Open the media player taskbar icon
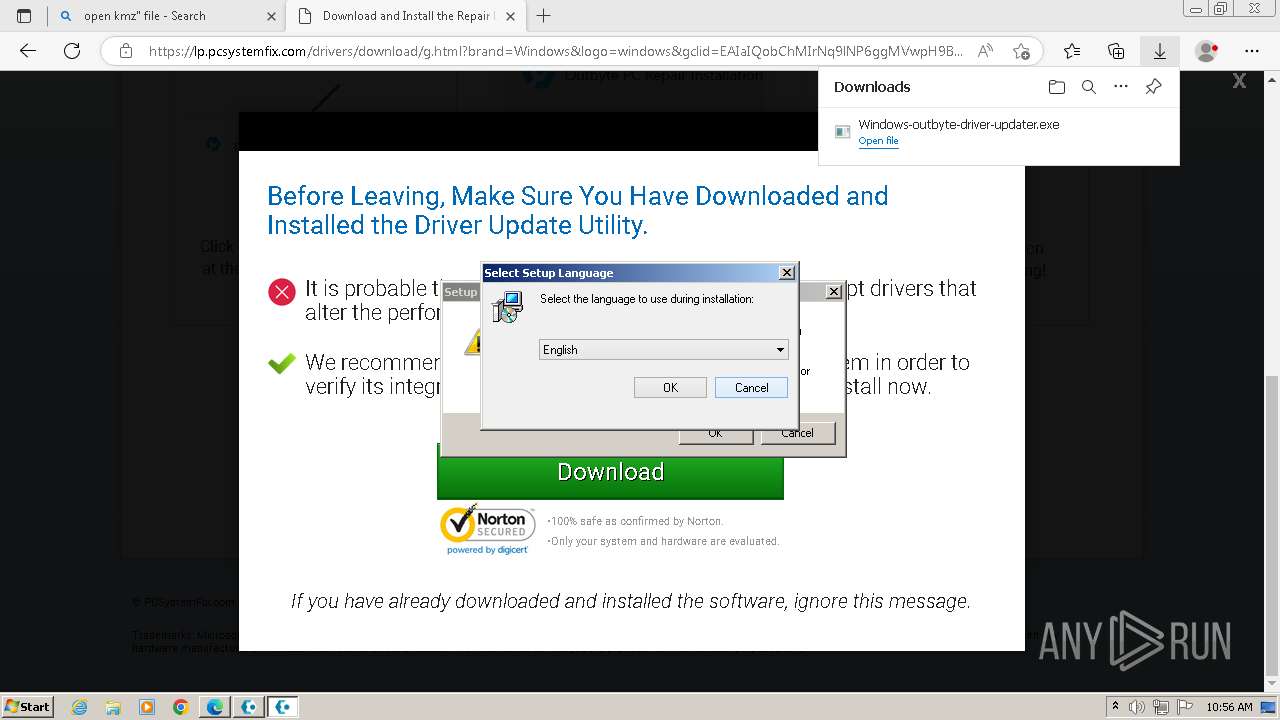Viewport: 1280px width, 720px height. coord(147,707)
